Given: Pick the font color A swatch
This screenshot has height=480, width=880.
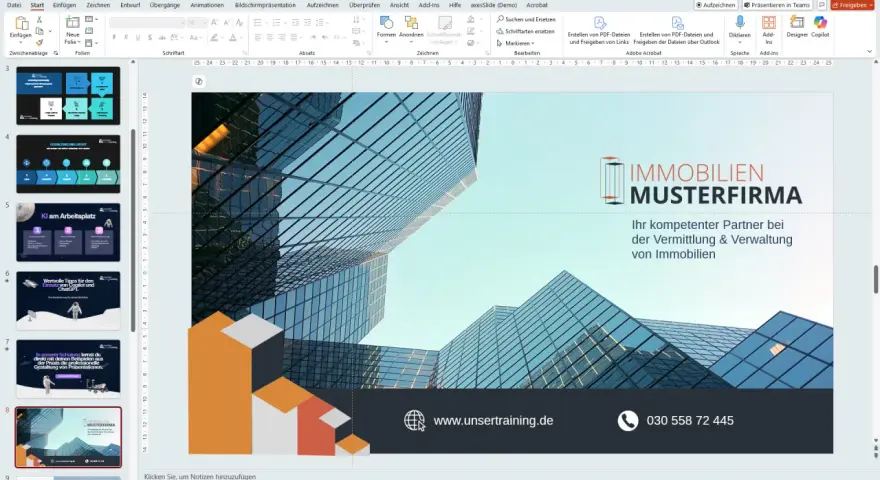Looking at the screenshot, I should point(232,38).
